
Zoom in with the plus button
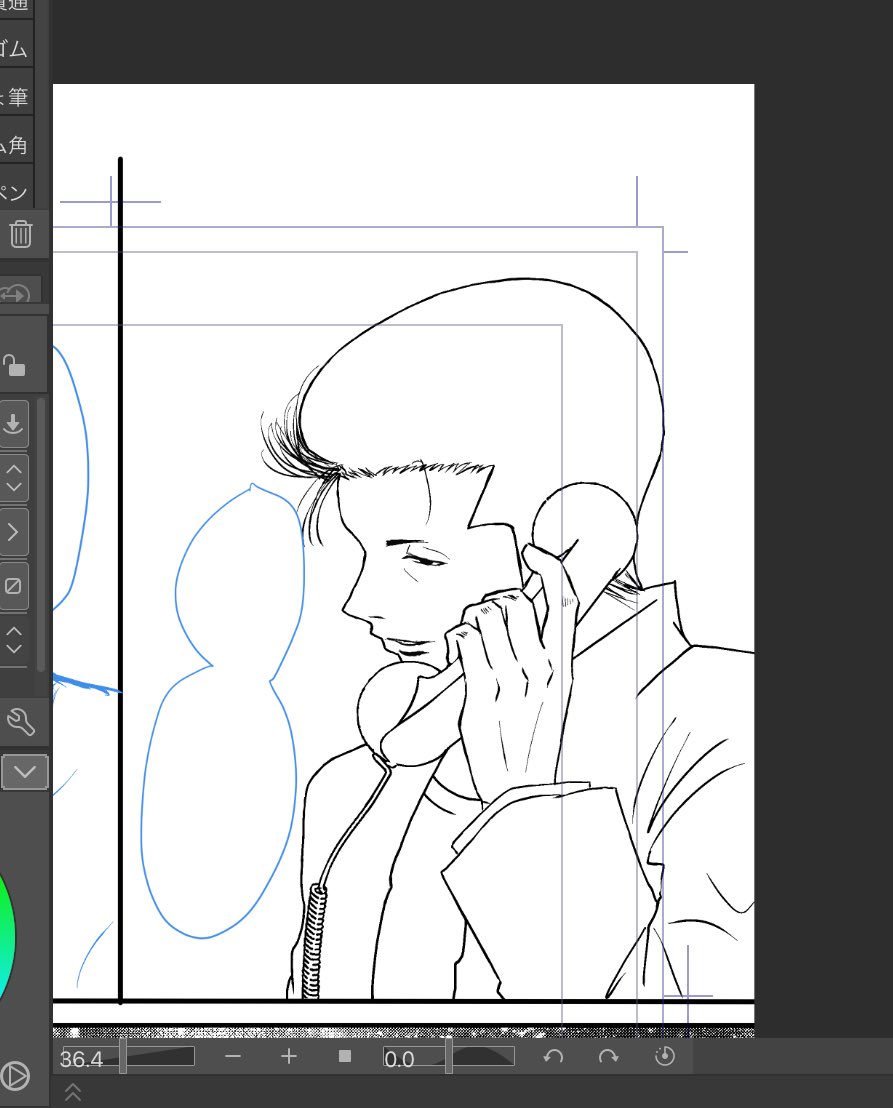pos(289,1057)
